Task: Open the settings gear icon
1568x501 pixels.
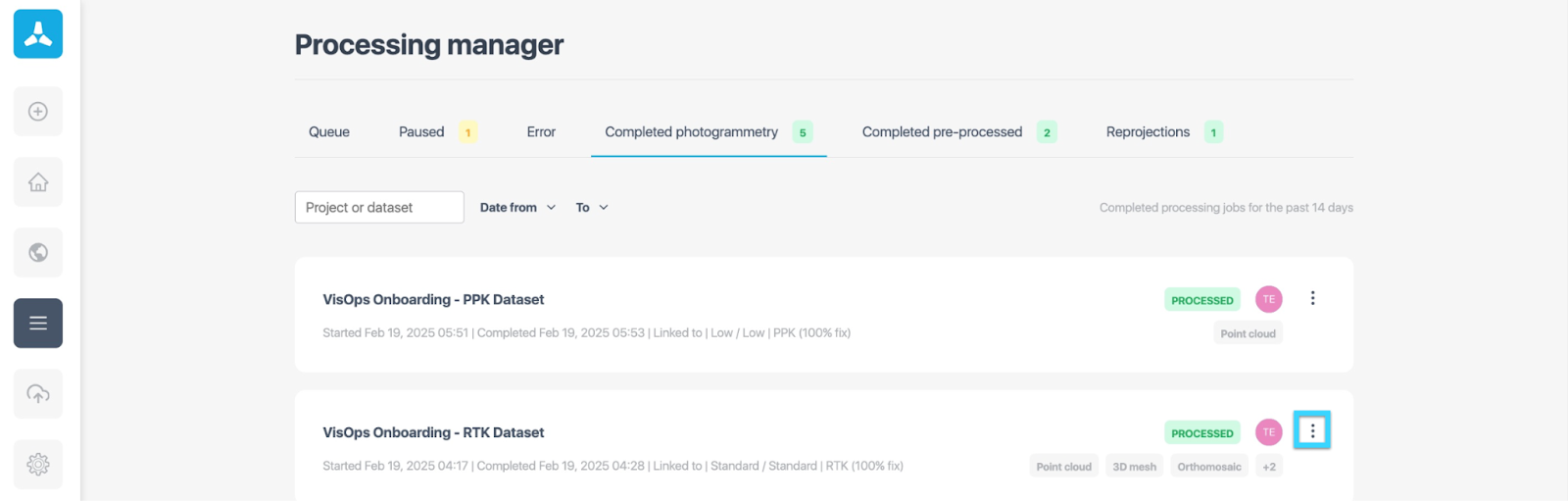Action: pyautogui.click(x=38, y=465)
